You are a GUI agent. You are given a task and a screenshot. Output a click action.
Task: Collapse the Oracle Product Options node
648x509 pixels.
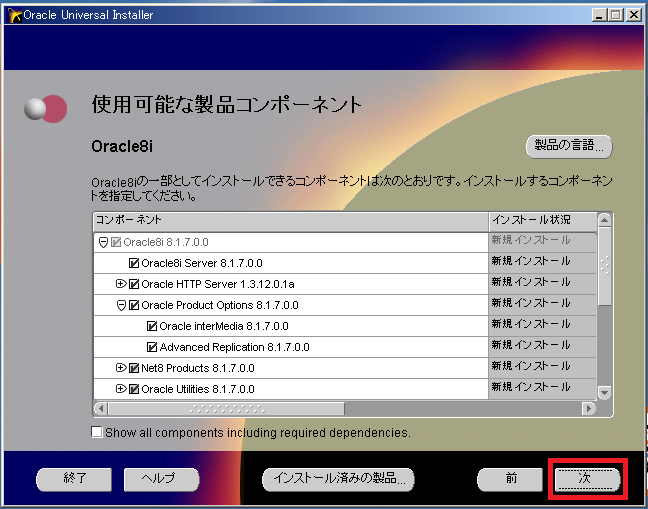point(121,305)
